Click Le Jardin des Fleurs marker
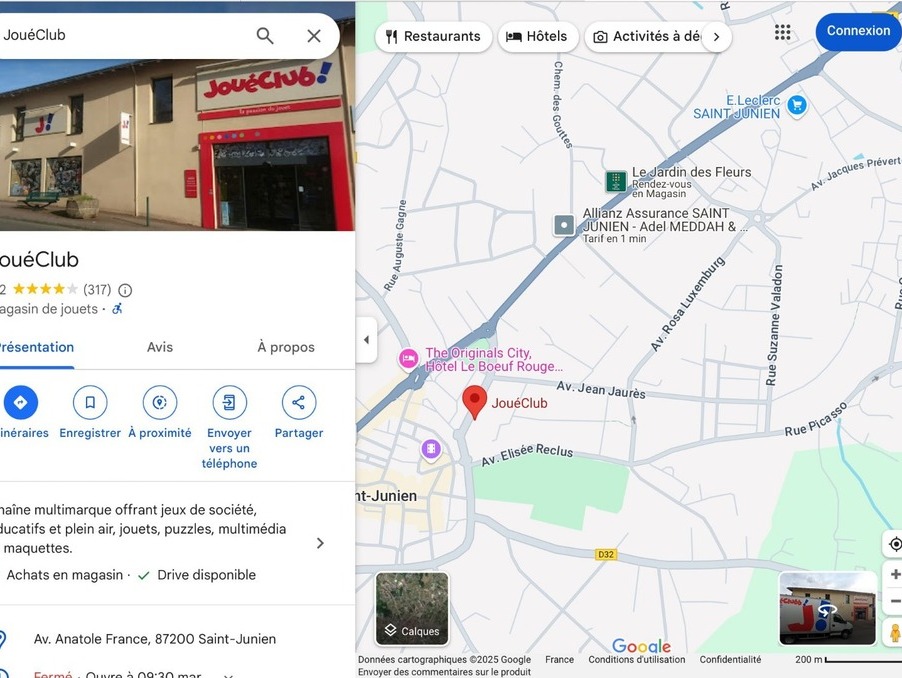The image size is (902, 678). point(616,181)
